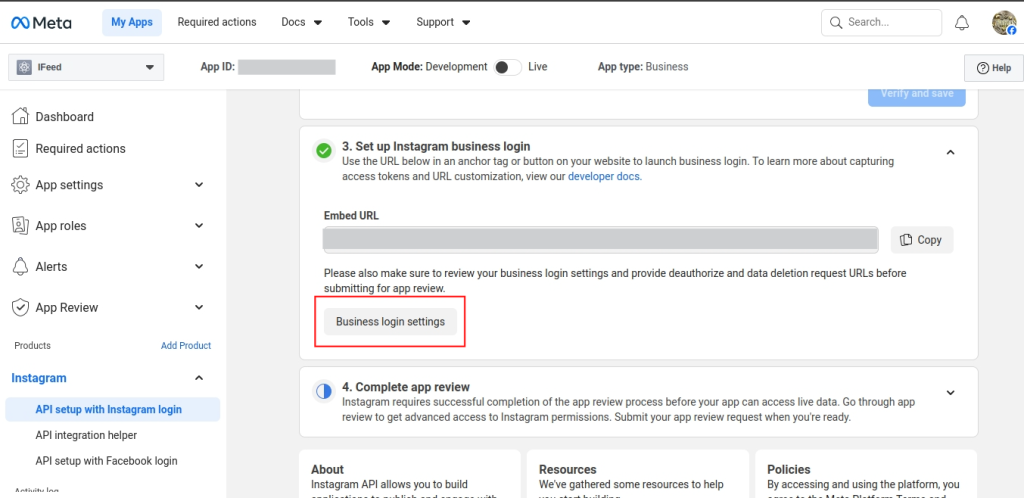Expand step 4 Complete app review
The image size is (1024, 498).
coord(951,392)
